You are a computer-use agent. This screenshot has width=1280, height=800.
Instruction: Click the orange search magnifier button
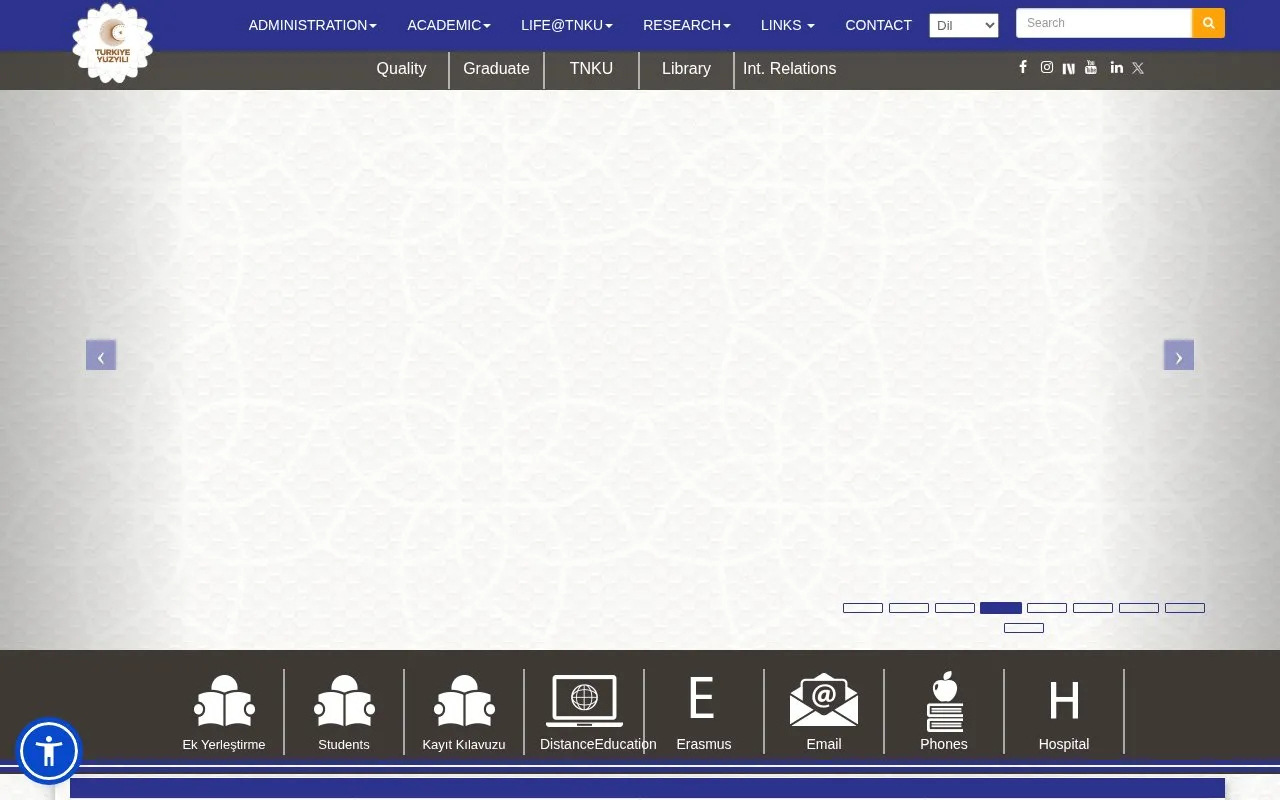1208,23
